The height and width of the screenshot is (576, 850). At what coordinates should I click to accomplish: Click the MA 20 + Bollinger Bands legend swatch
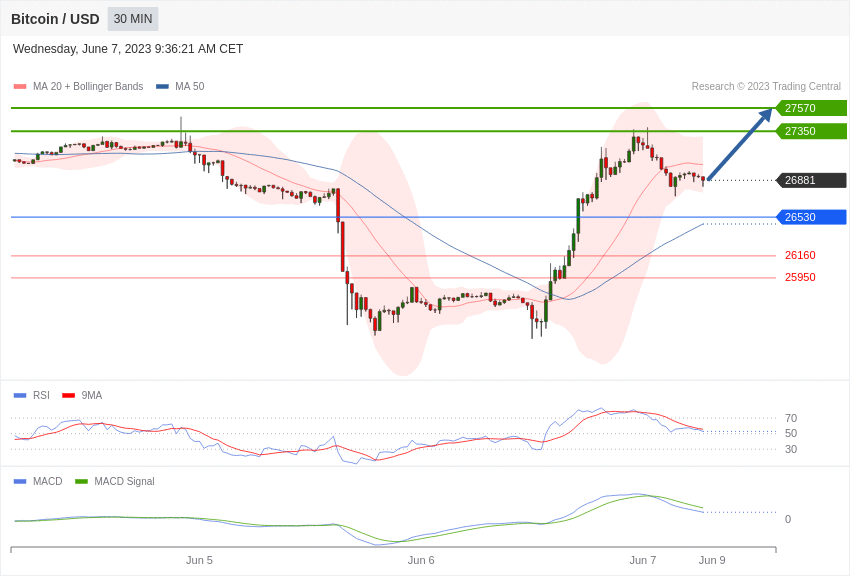20,87
